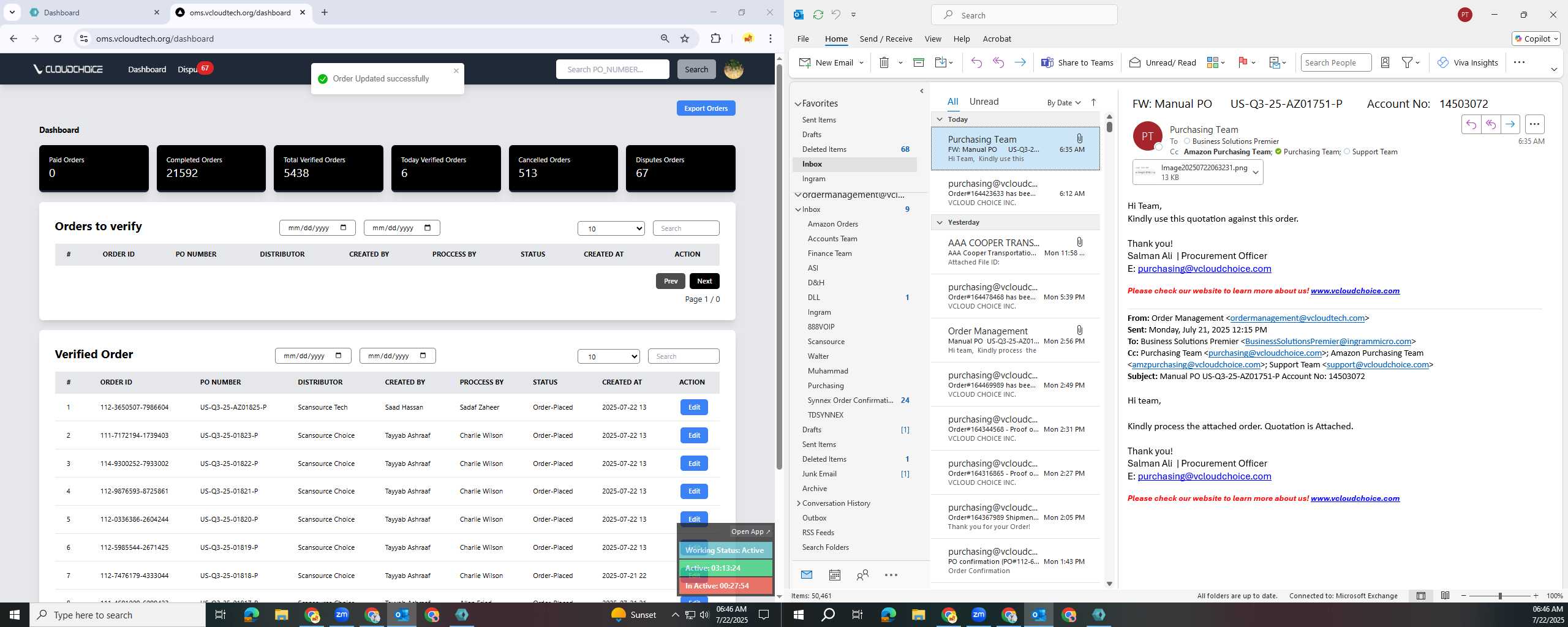Collapse Favorites folder group in Outlook
The image size is (1568, 627).
pyautogui.click(x=798, y=104)
